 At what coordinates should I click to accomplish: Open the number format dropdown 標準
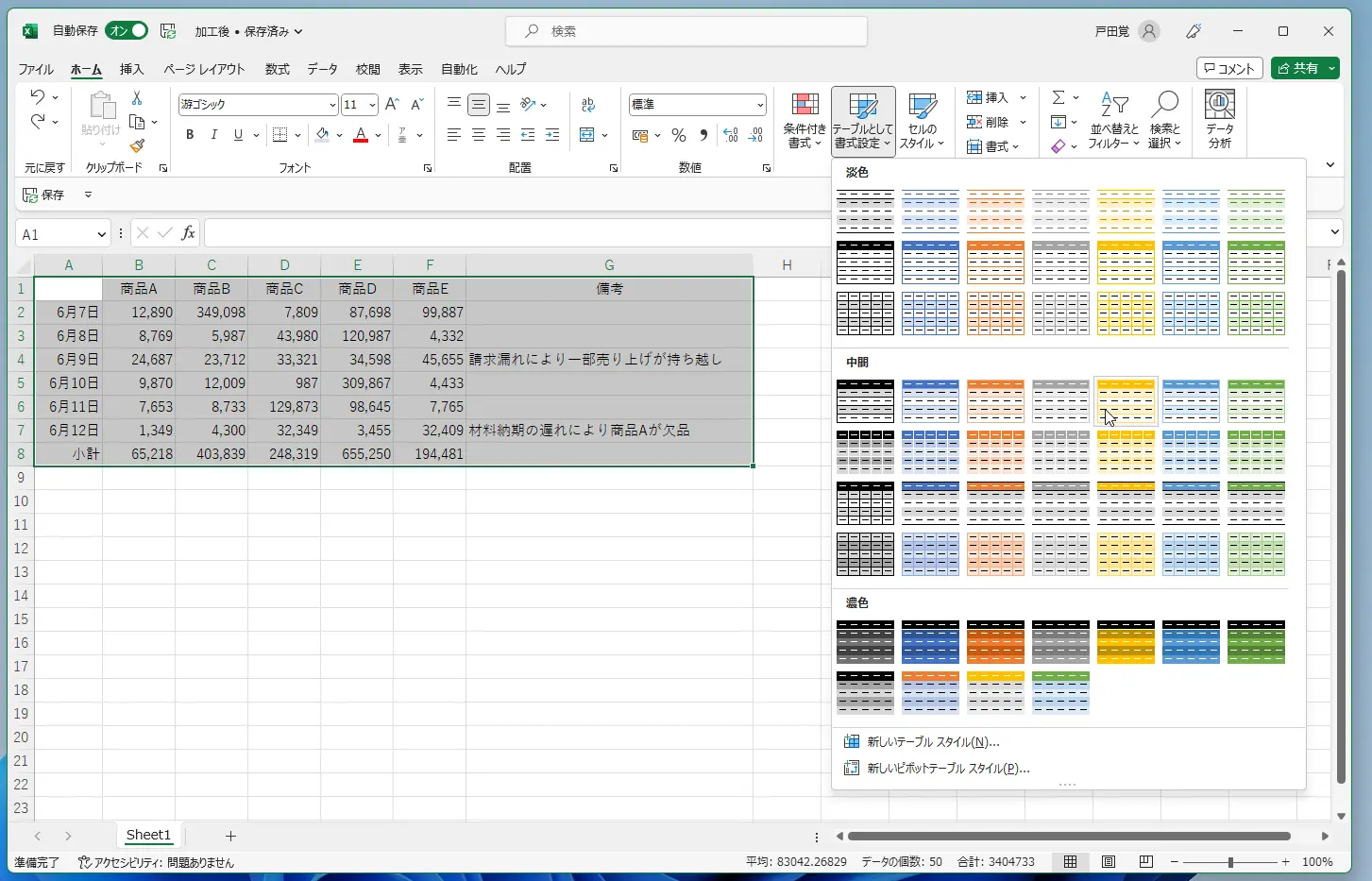[x=760, y=105]
